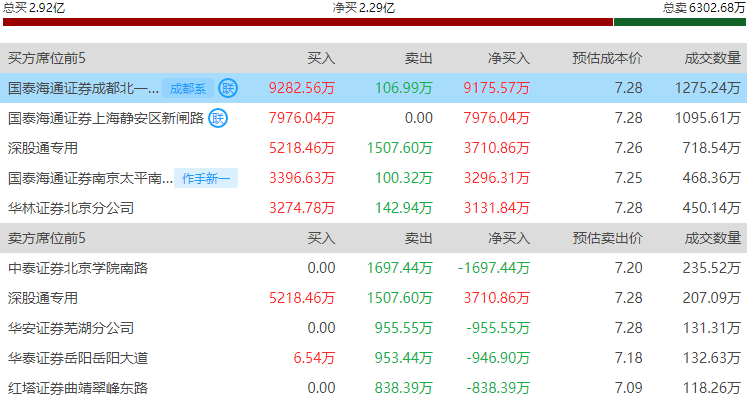Click the red total-buy bar
This screenshot has width=747, height=397.
pyautogui.click(x=308, y=22)
